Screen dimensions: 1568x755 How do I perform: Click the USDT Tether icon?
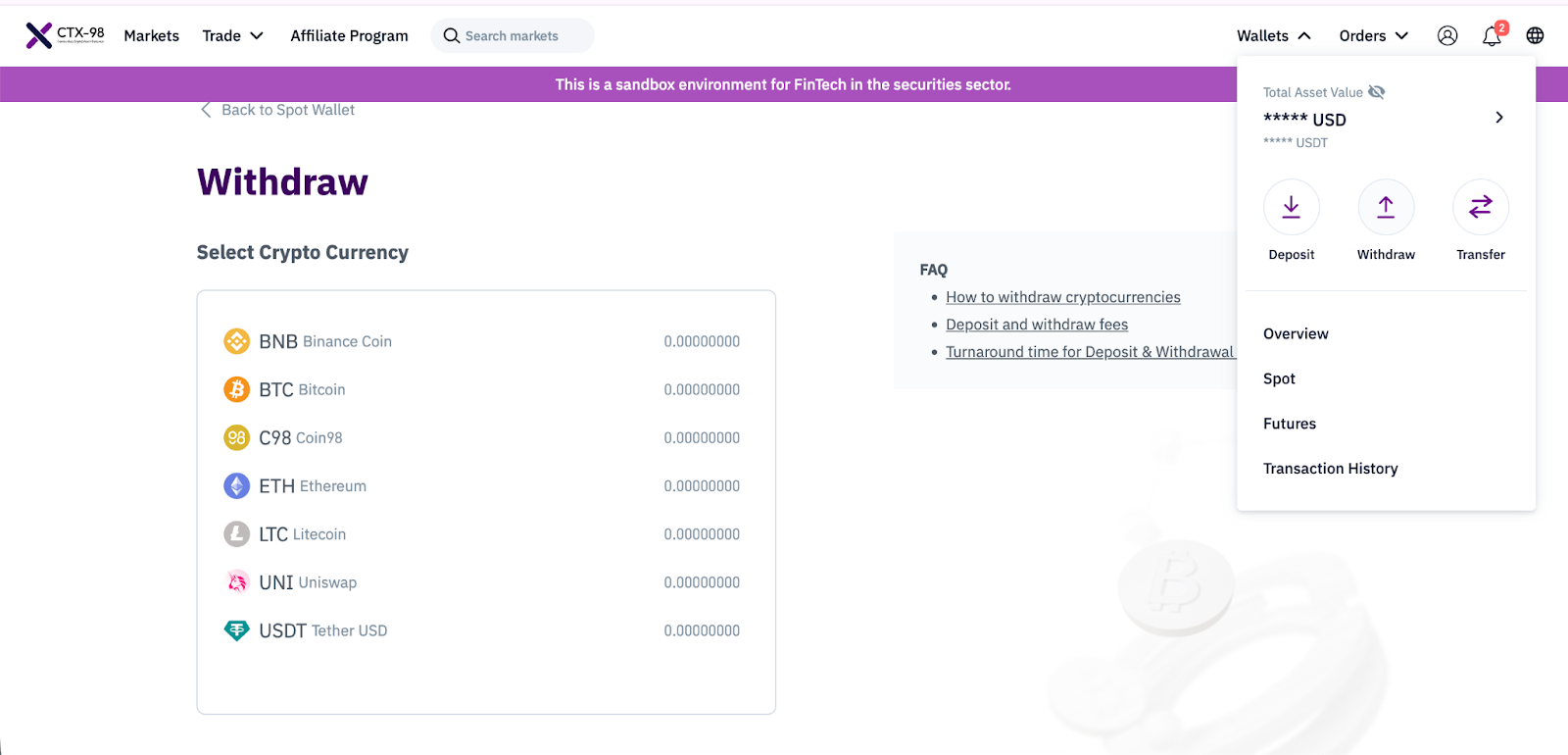click(x=236, y=629)
